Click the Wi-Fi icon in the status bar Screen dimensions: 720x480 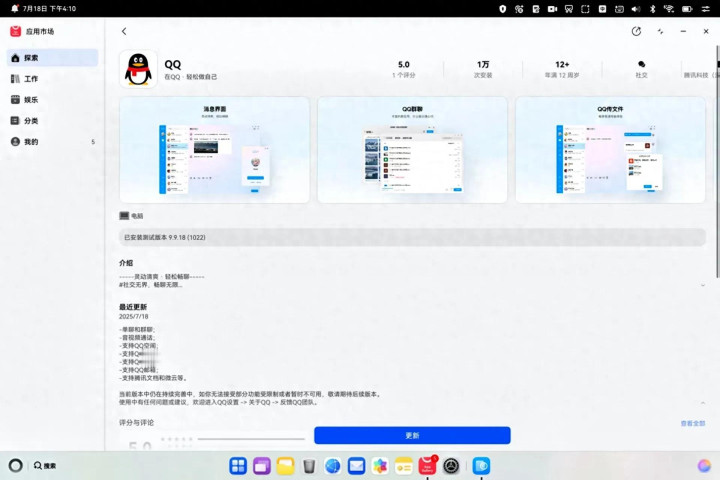click(669, 9)
